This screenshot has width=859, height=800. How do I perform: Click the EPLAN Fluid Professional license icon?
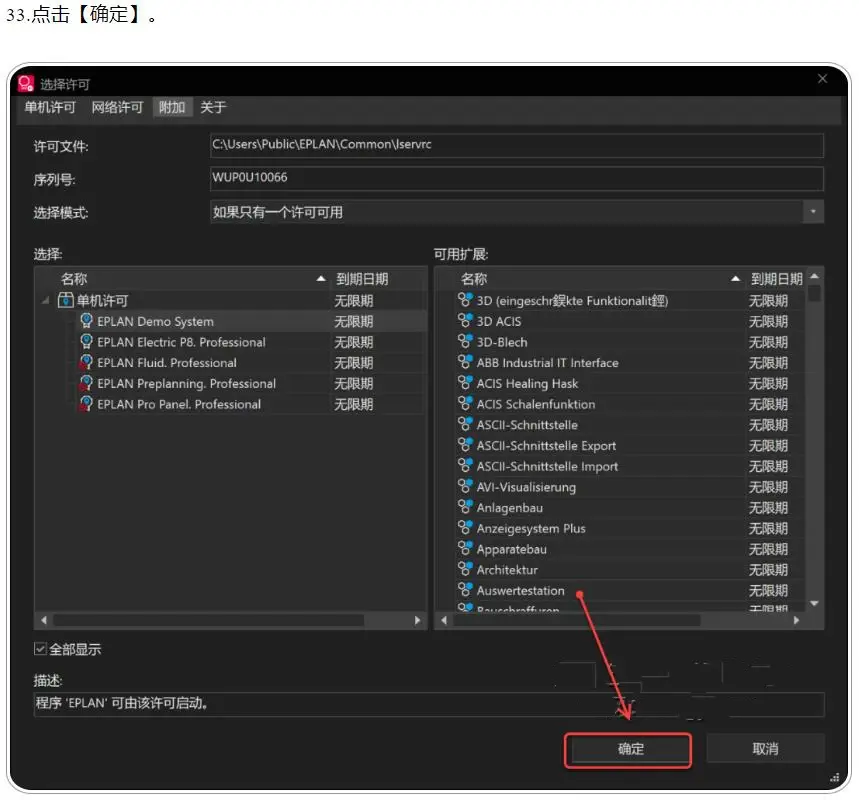[x=86, y=363]
